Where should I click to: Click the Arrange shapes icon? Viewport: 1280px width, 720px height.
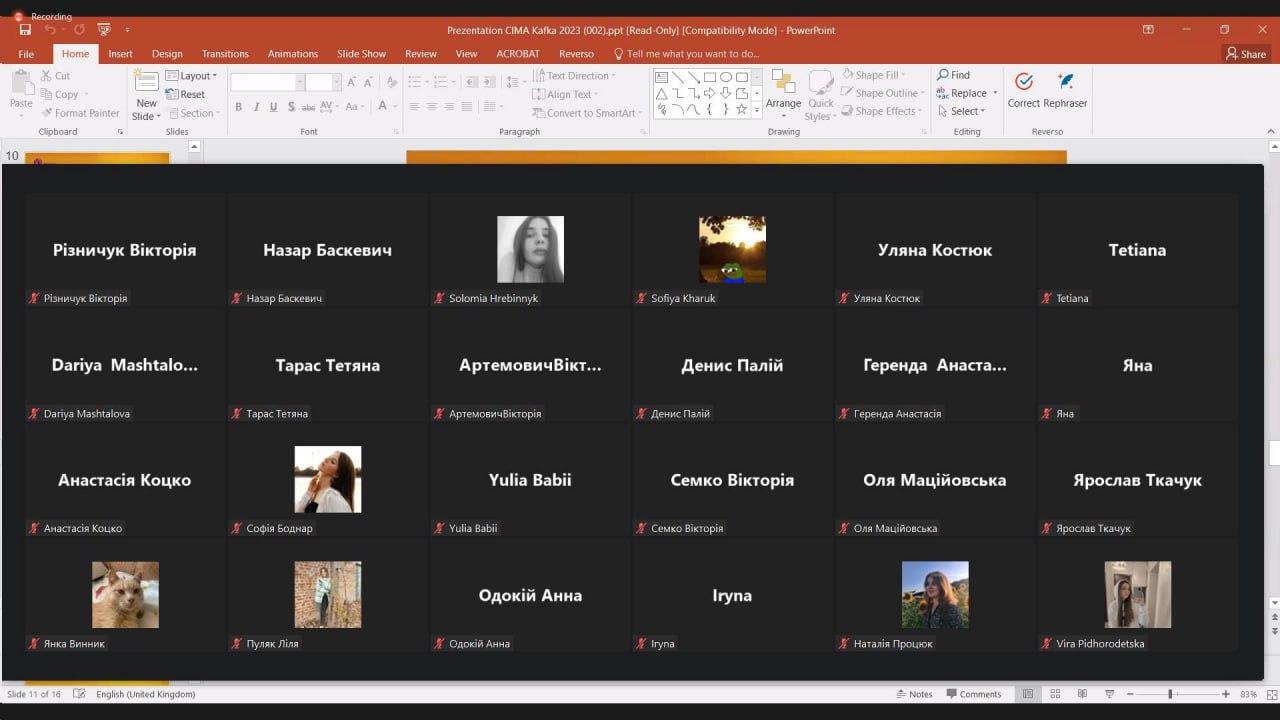coord(783,82)
